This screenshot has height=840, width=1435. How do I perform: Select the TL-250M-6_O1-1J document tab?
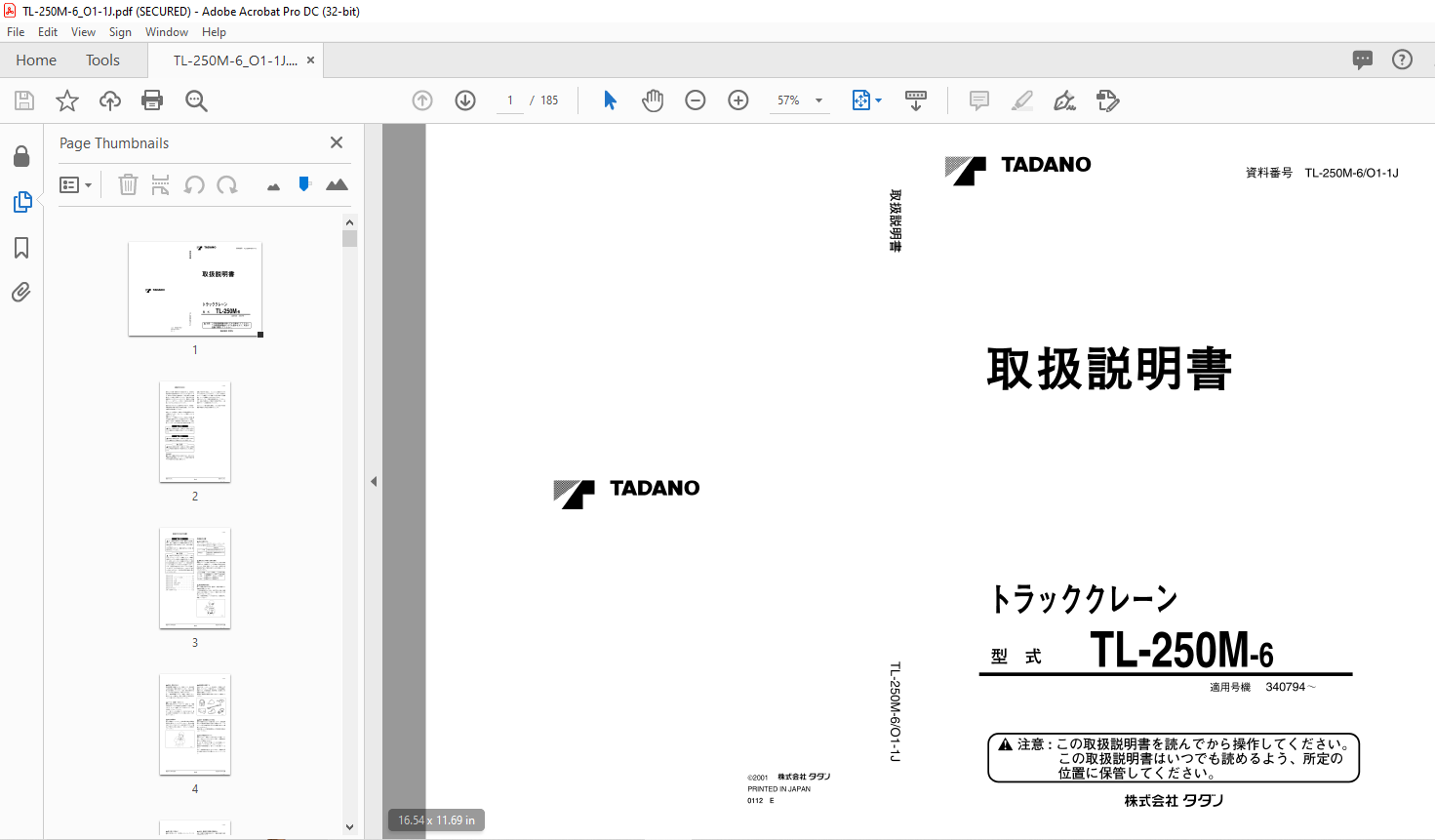[x=235, y=60]
